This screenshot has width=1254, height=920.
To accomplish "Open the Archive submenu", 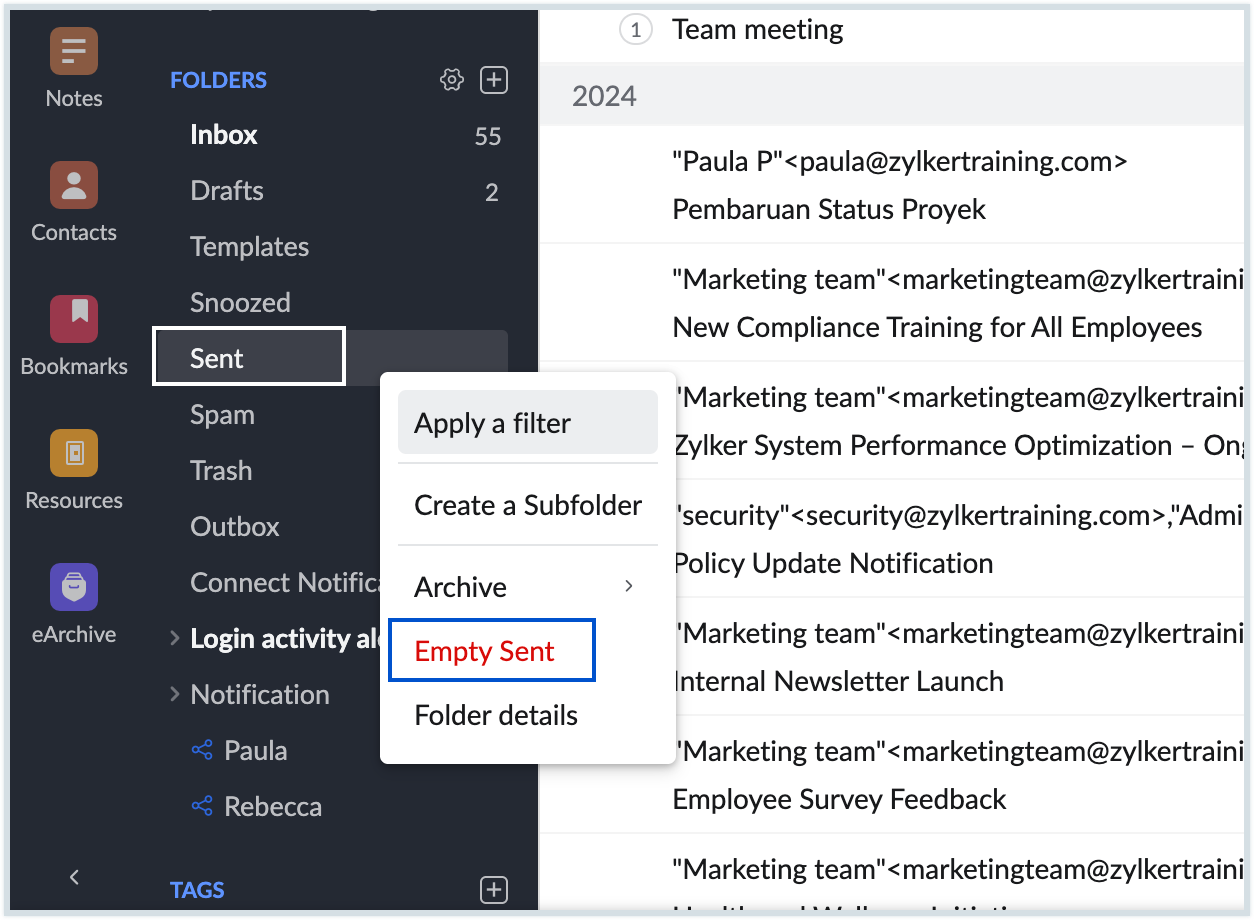I will click(527, 587).
